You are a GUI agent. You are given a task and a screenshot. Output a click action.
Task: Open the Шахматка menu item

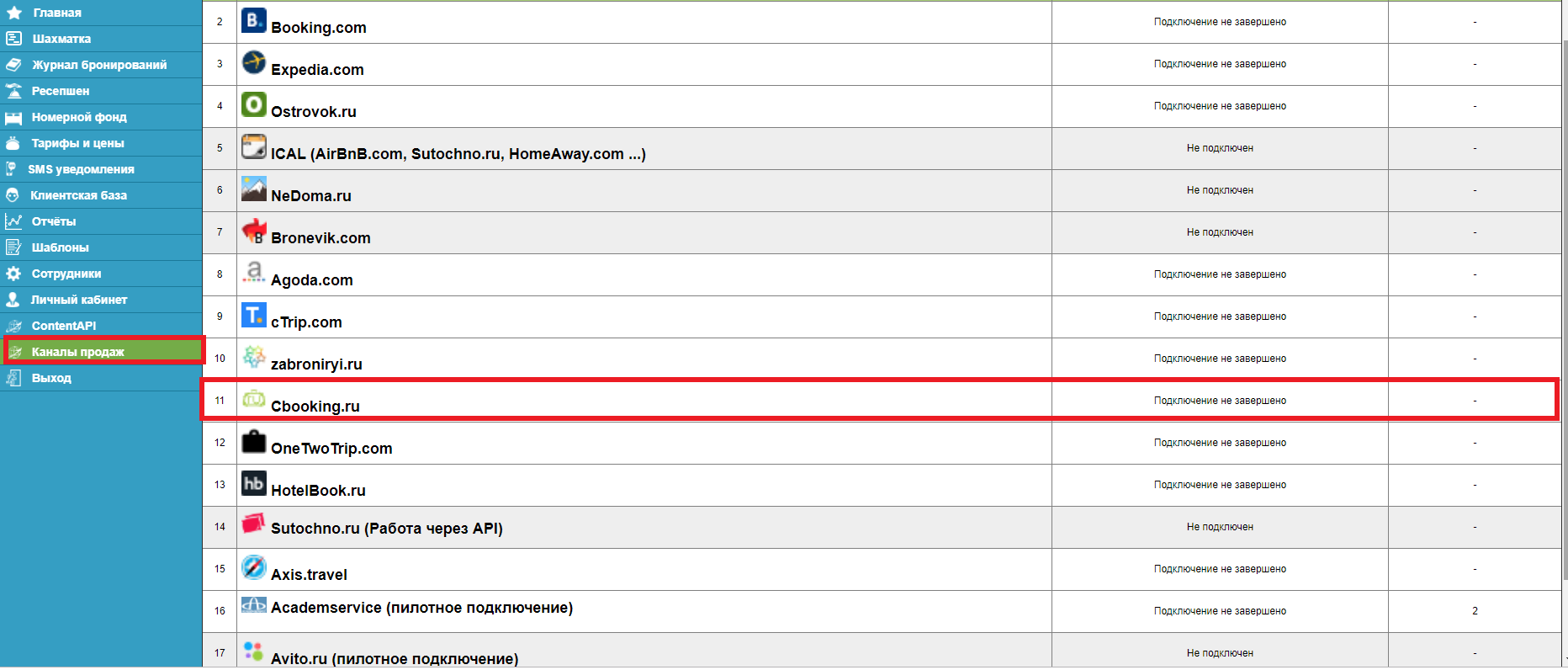61,39
